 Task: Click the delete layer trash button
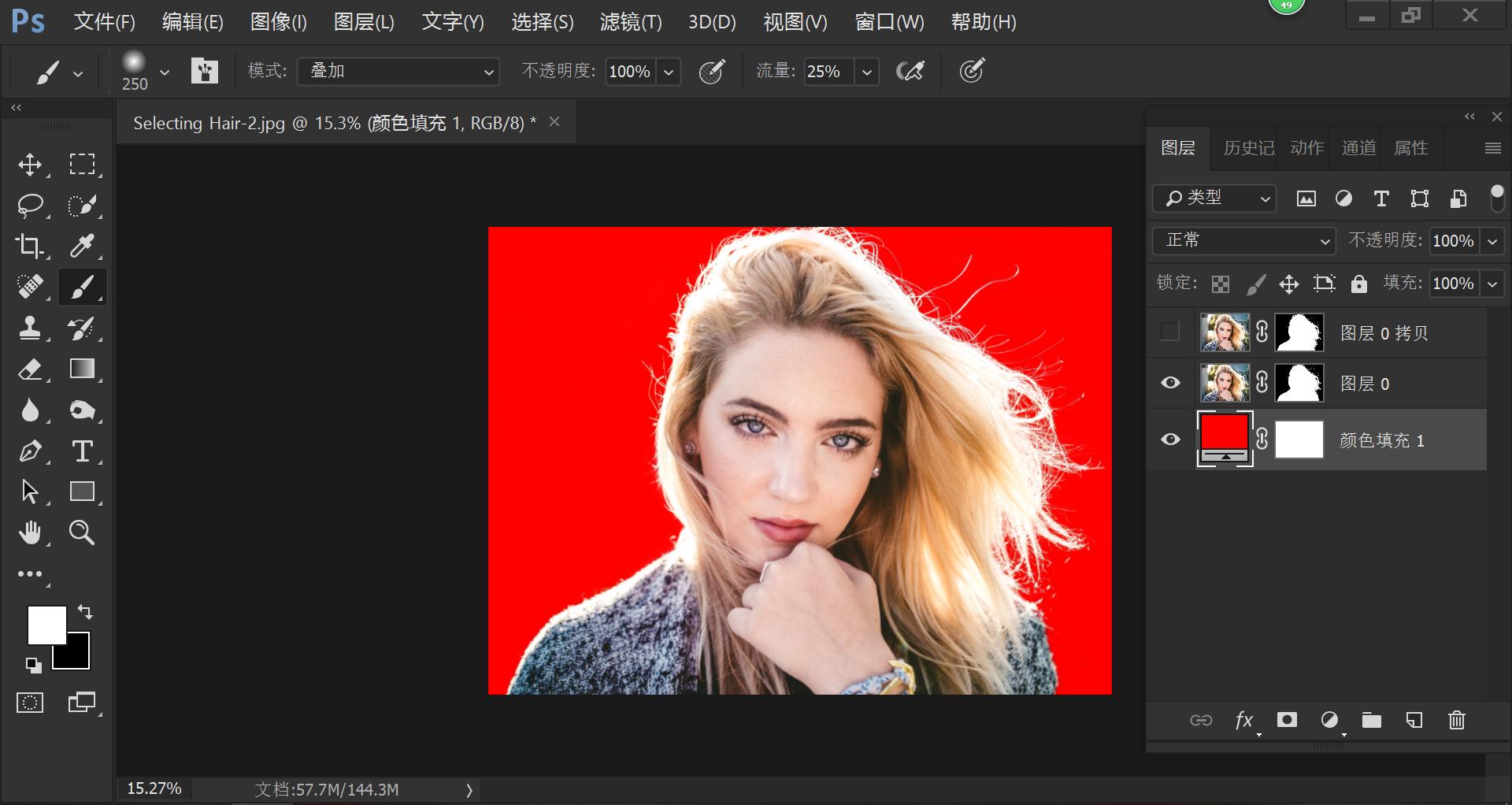coord(1455,720)
